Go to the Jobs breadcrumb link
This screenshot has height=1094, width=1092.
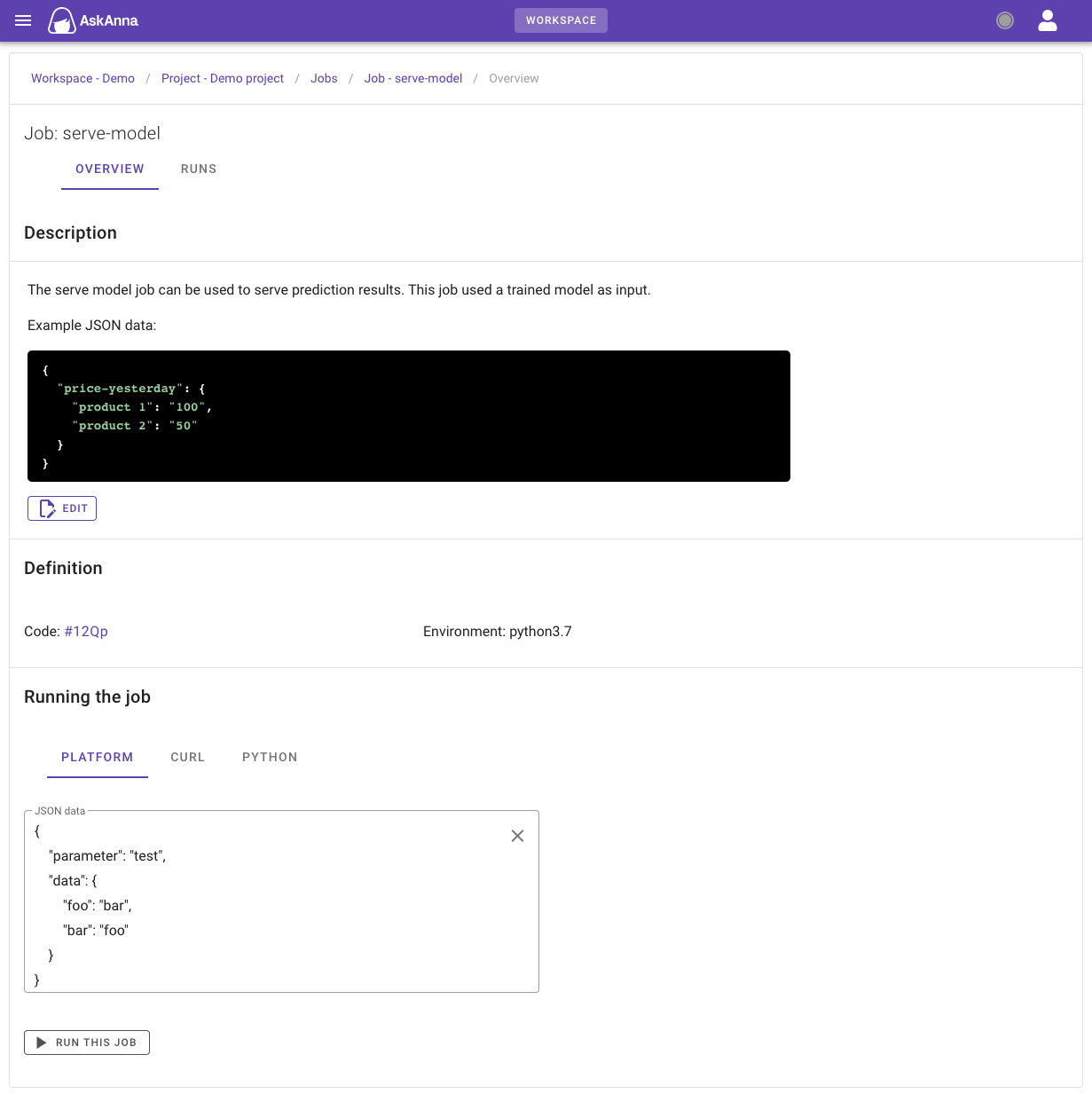[324, 78]
